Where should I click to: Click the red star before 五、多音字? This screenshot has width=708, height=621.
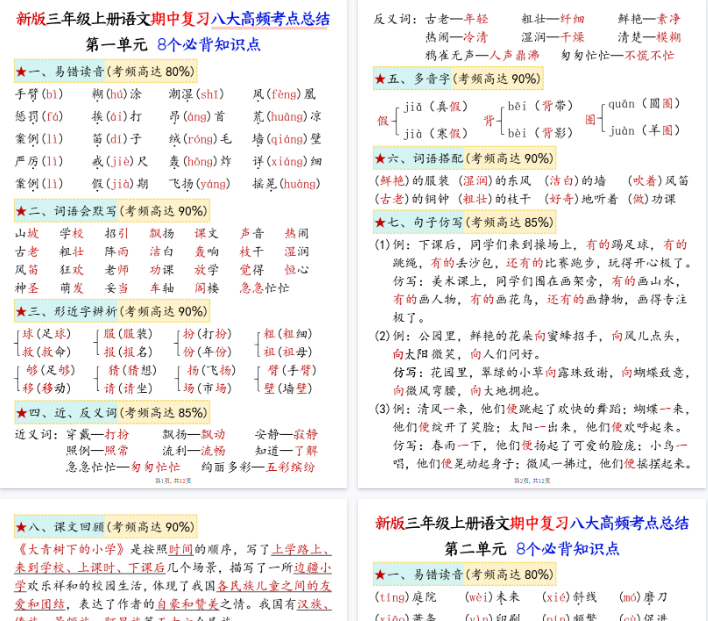[380, 79]
